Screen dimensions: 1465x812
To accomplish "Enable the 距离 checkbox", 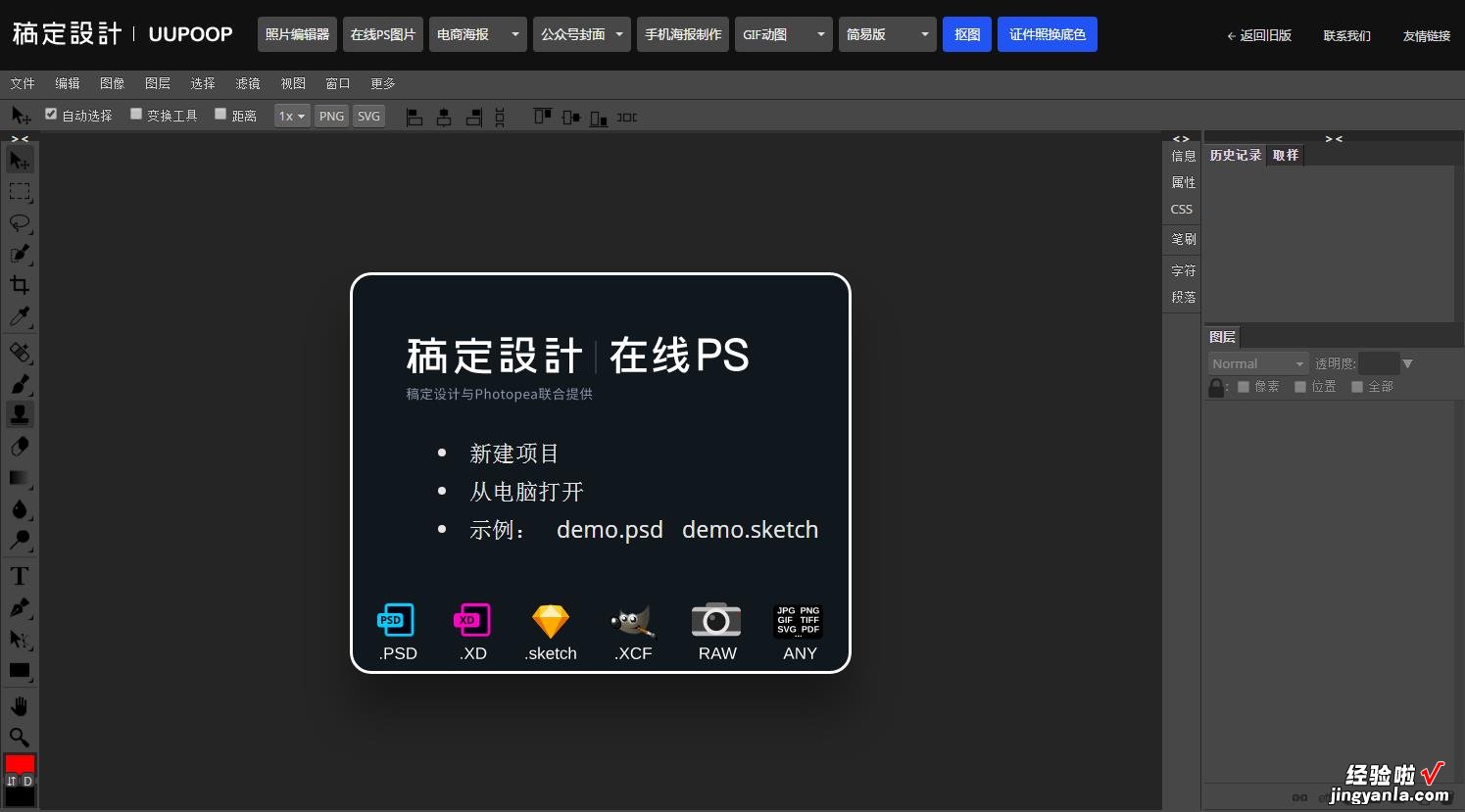I will [220, 114].
